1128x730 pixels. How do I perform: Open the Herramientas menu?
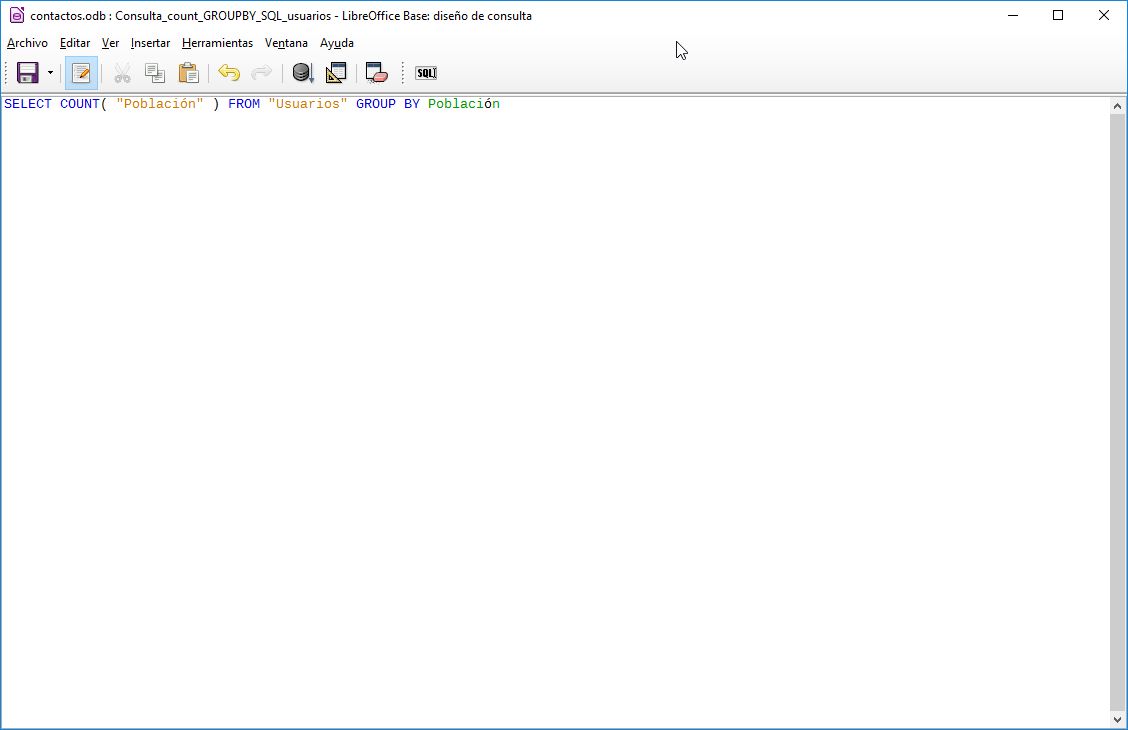point(217,43)
